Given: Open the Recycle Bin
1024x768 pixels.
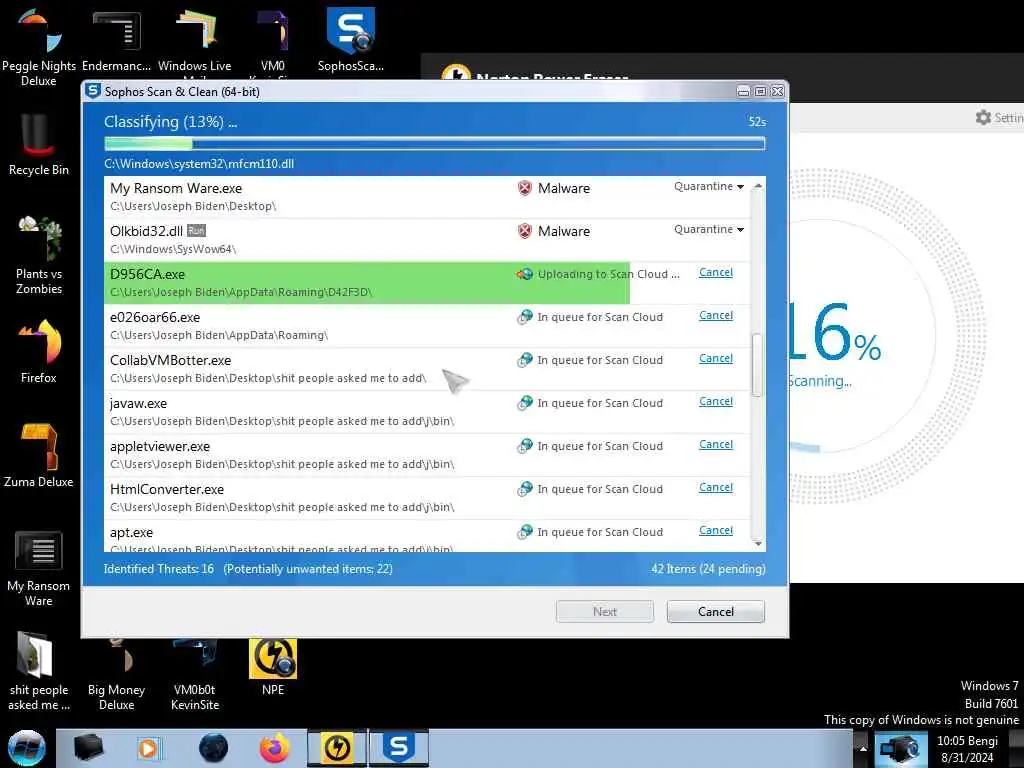Looking at the screenshot, I should click(39, 144).
